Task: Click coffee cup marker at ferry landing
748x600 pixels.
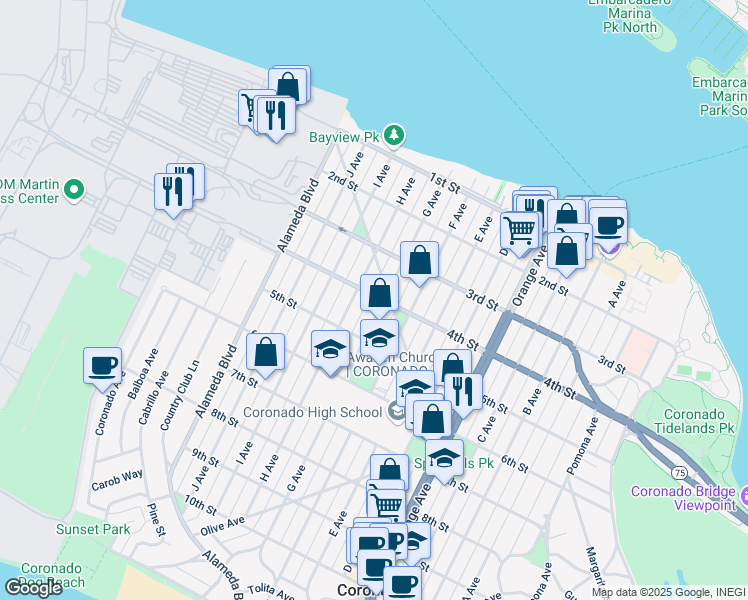Action: click(x=608, y=227)
